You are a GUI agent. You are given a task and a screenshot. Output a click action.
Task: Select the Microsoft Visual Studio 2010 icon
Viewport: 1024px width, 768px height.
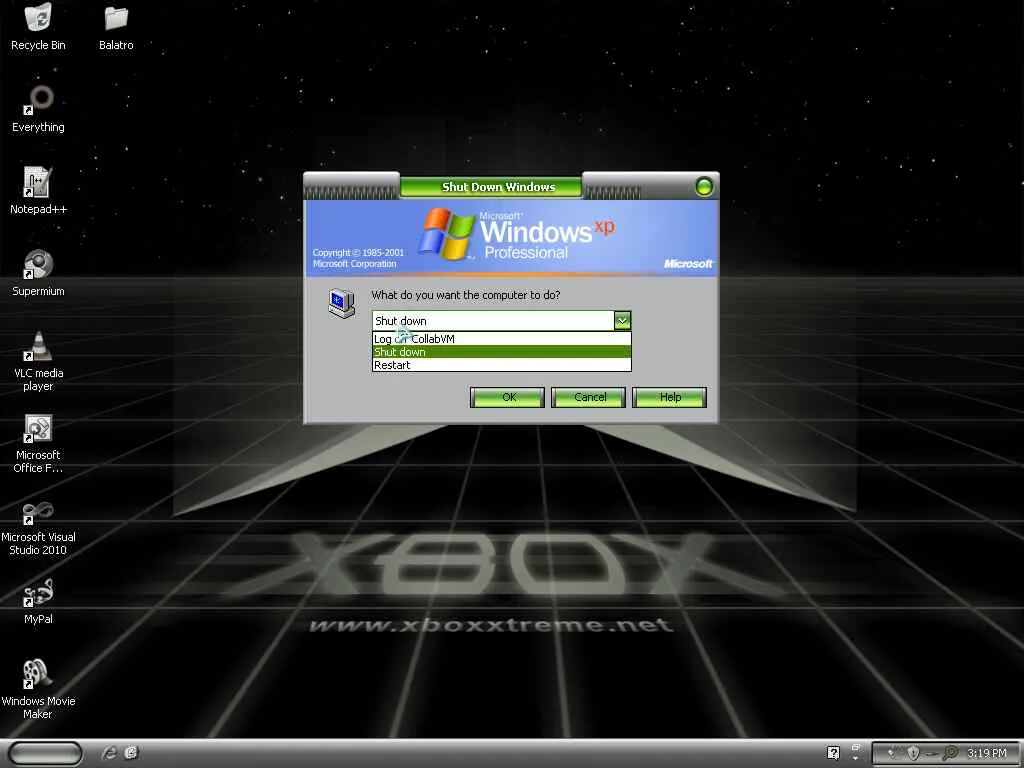(39, 526)
